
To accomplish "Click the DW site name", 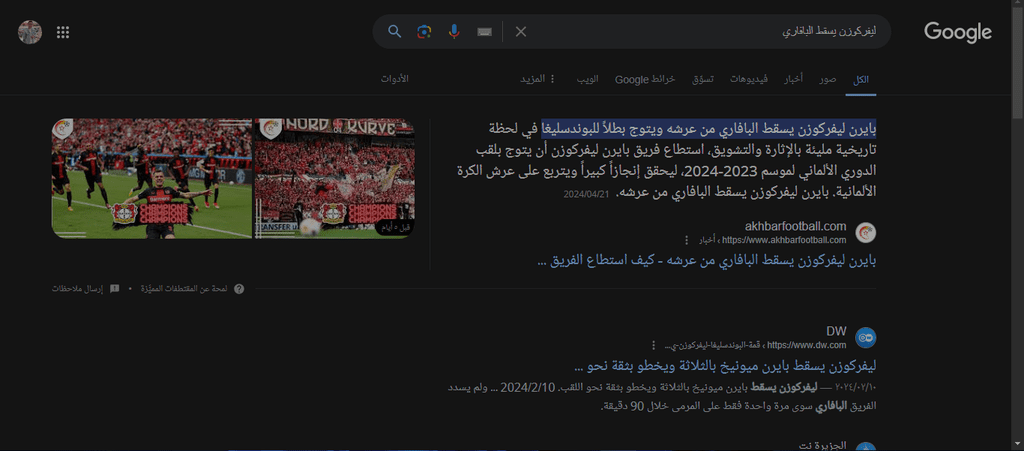I will [836, 331].
